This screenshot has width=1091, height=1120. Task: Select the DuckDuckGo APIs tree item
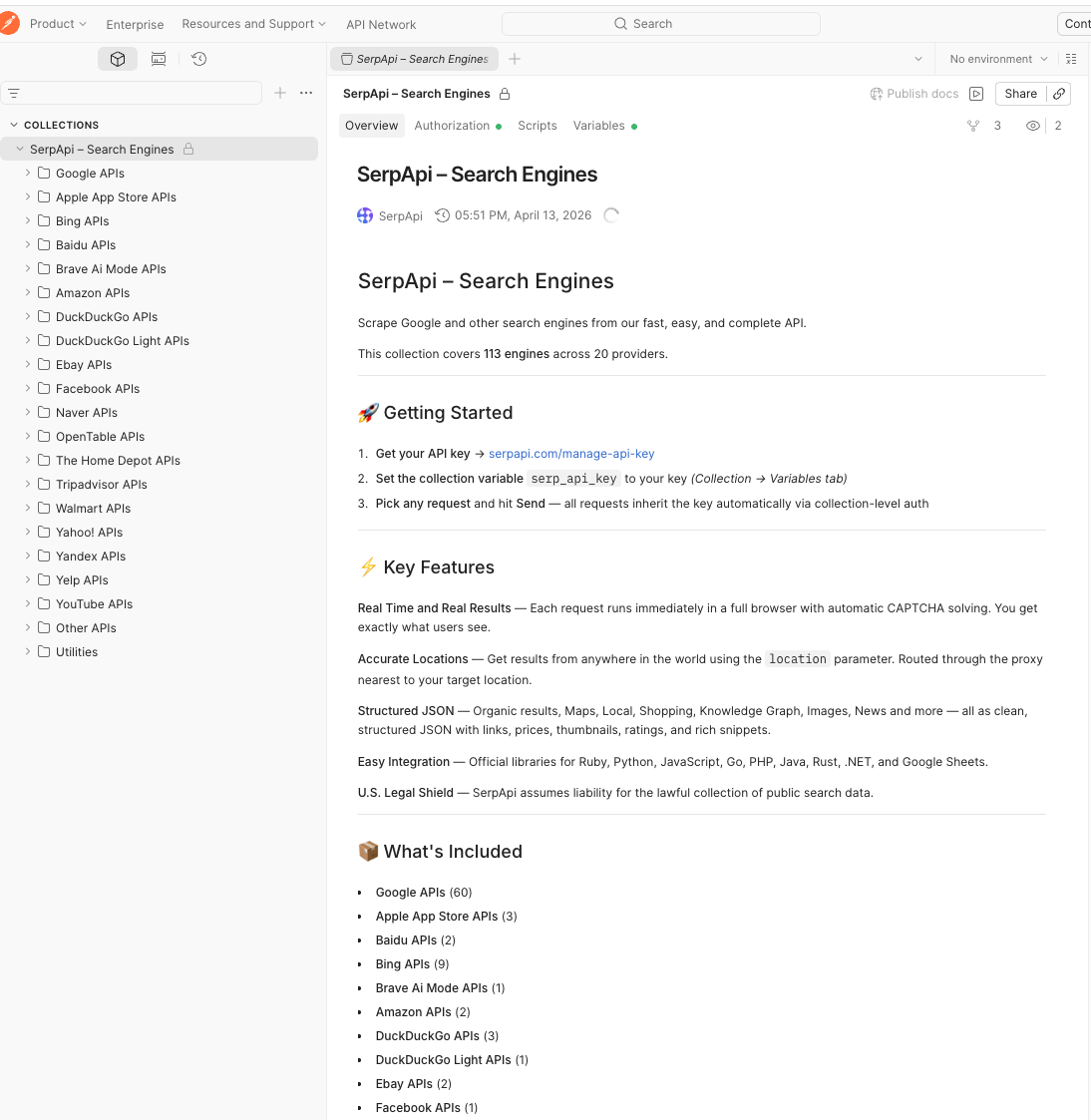coord(159,316)
